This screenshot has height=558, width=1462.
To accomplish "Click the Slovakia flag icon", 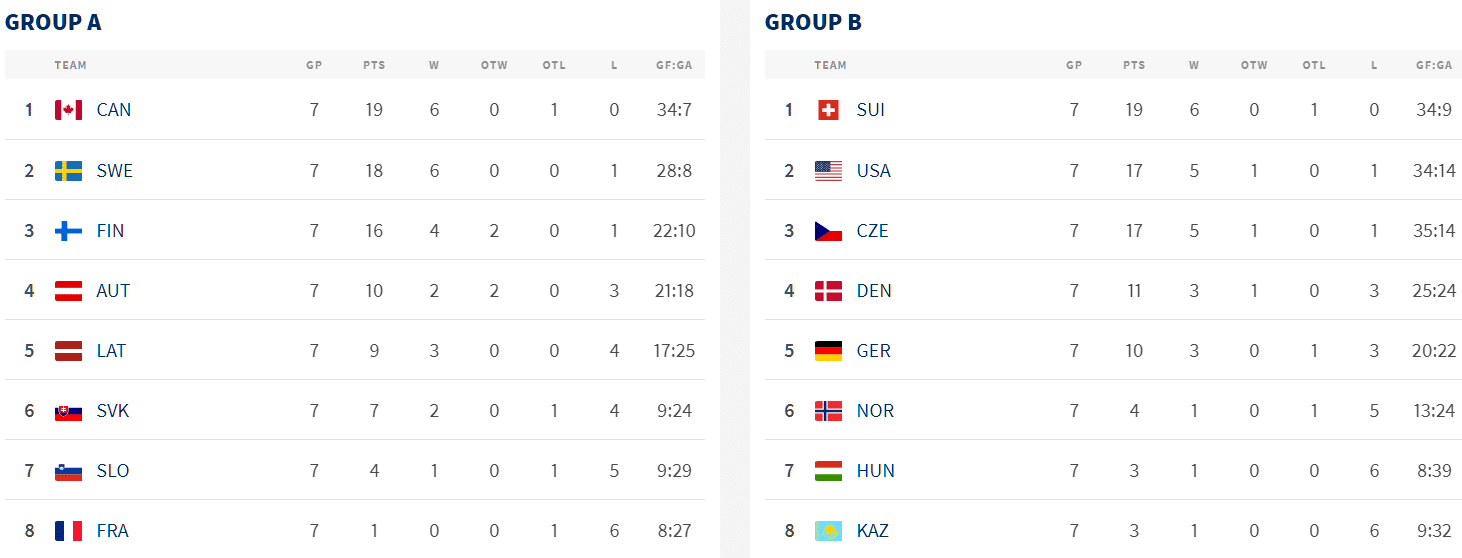I will point(68,411).
